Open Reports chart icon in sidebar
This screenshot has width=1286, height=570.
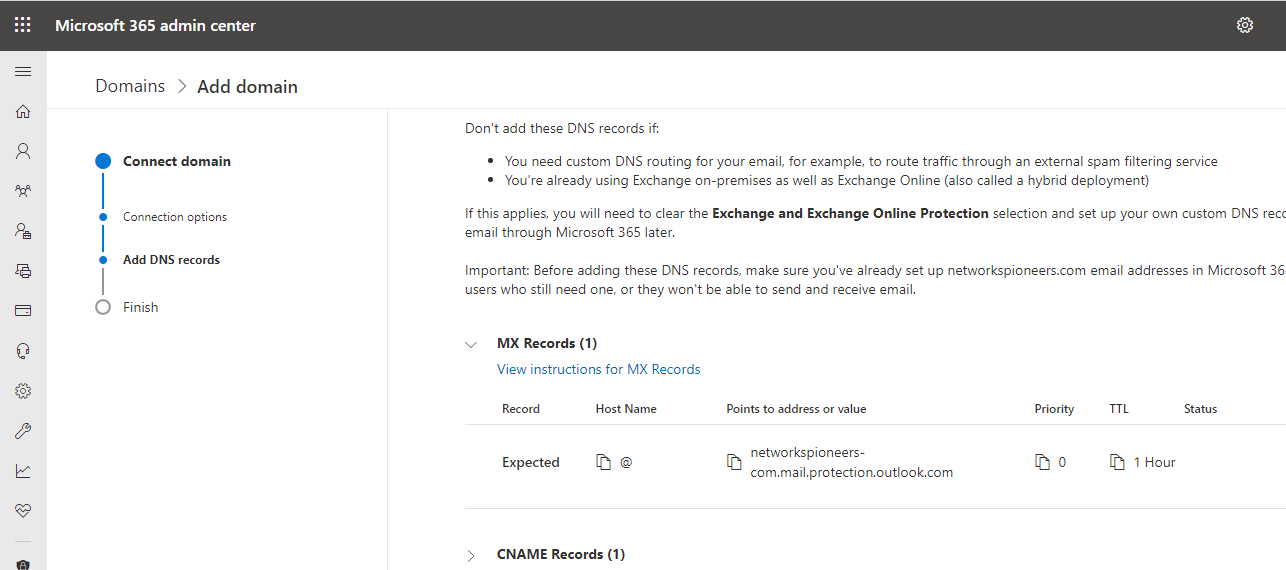click(23, 470)
